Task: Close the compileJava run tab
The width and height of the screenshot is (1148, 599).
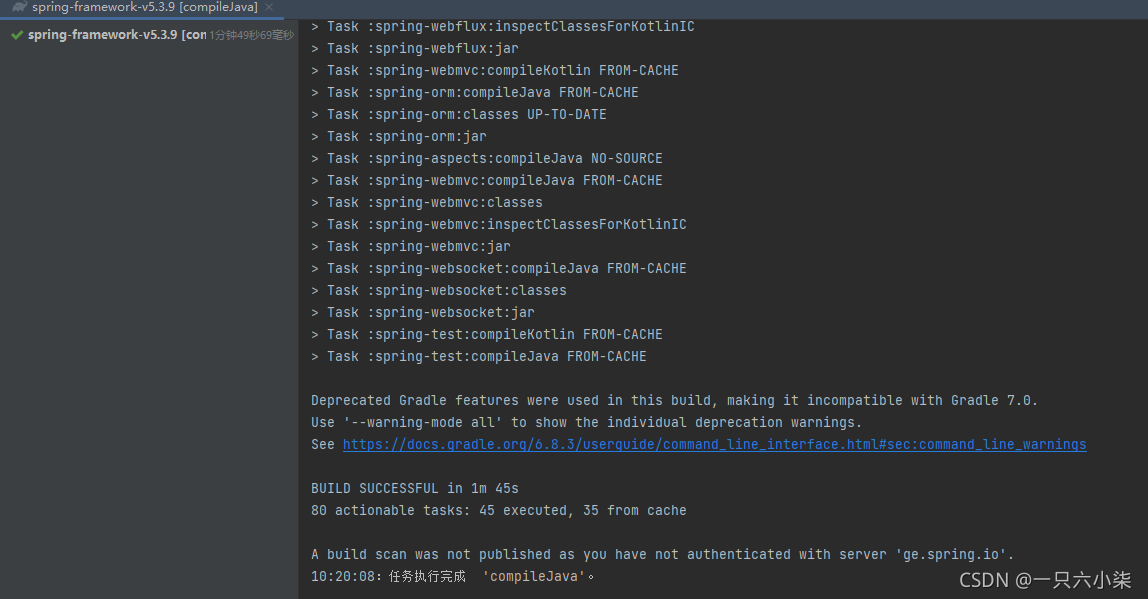Action: [269, 7]
